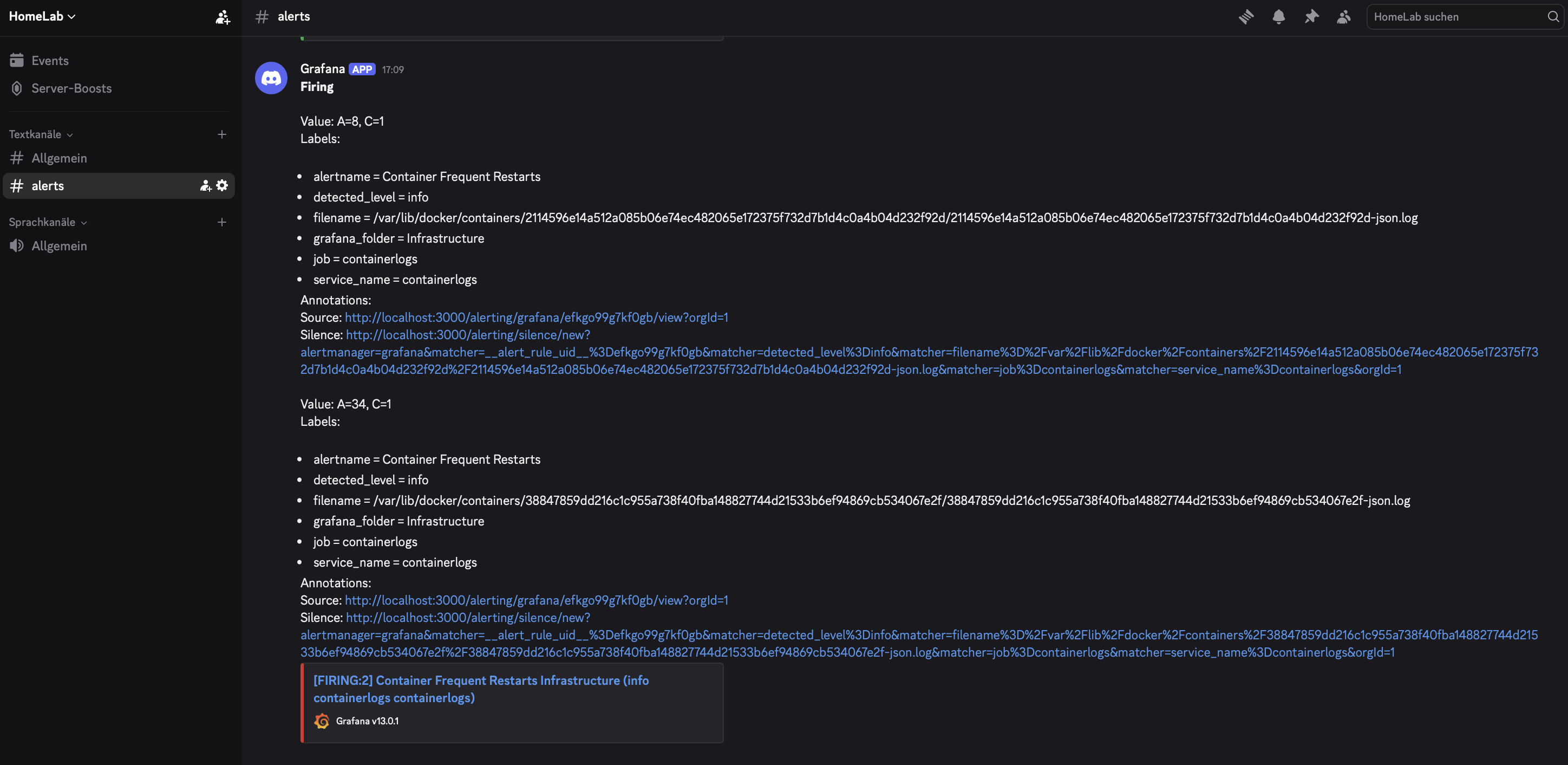
Task: Show pinned messages
Action: click(1311, 16)
